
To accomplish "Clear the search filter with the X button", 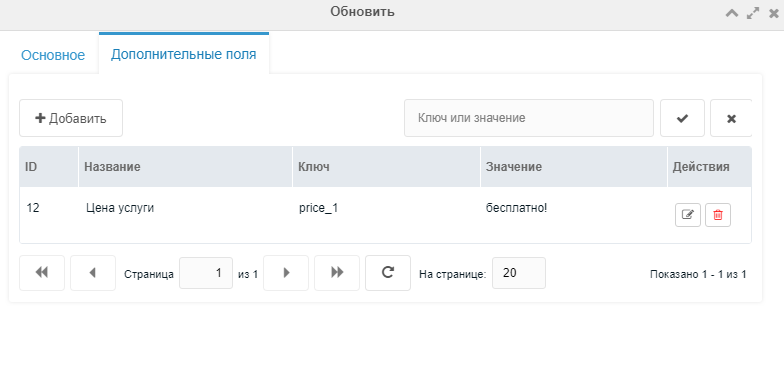I will coord(730,118).
